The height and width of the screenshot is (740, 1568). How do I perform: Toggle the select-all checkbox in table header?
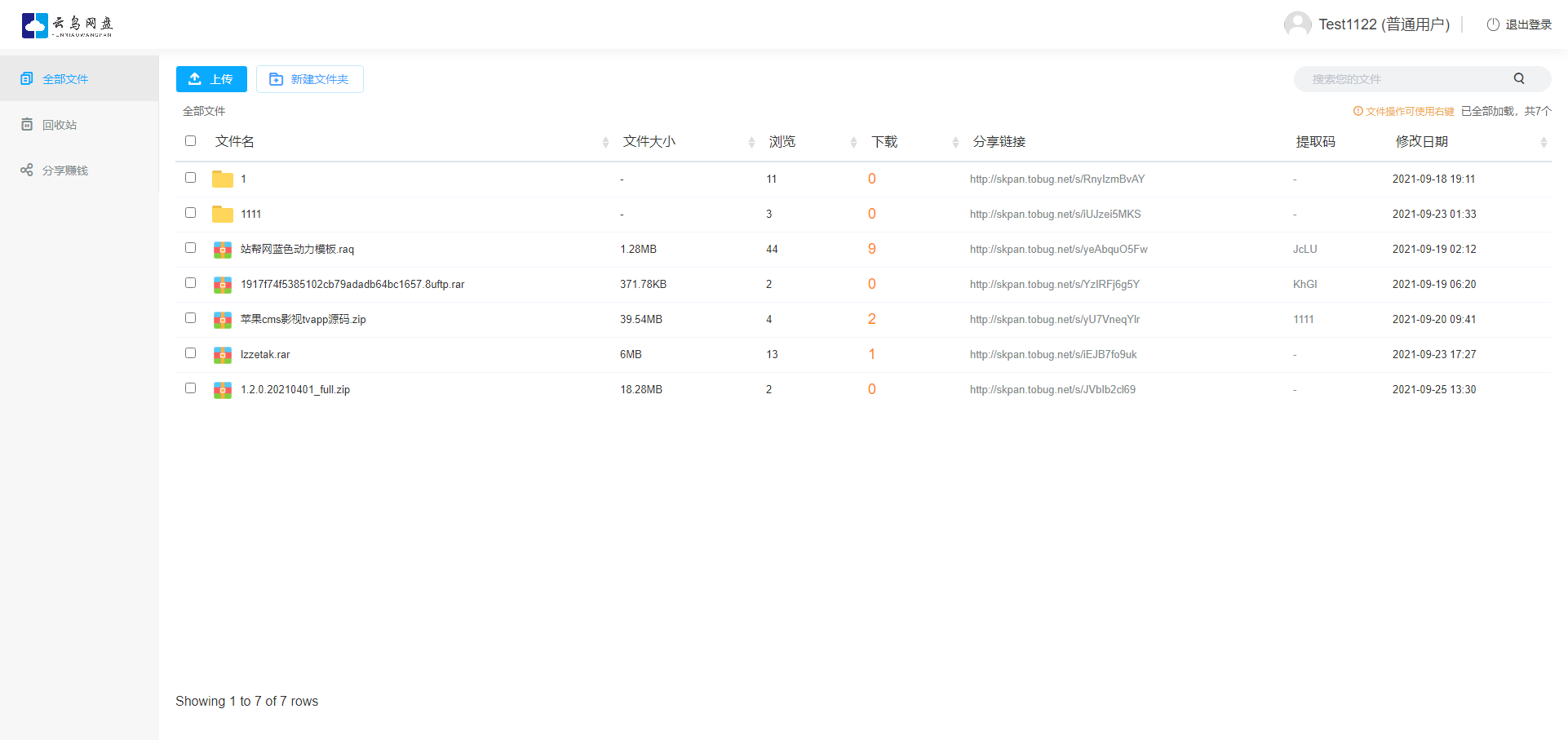190,141
